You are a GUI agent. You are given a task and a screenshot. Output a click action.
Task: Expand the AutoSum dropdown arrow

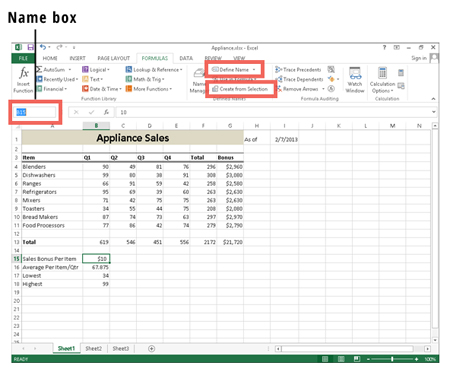[70, 70]
